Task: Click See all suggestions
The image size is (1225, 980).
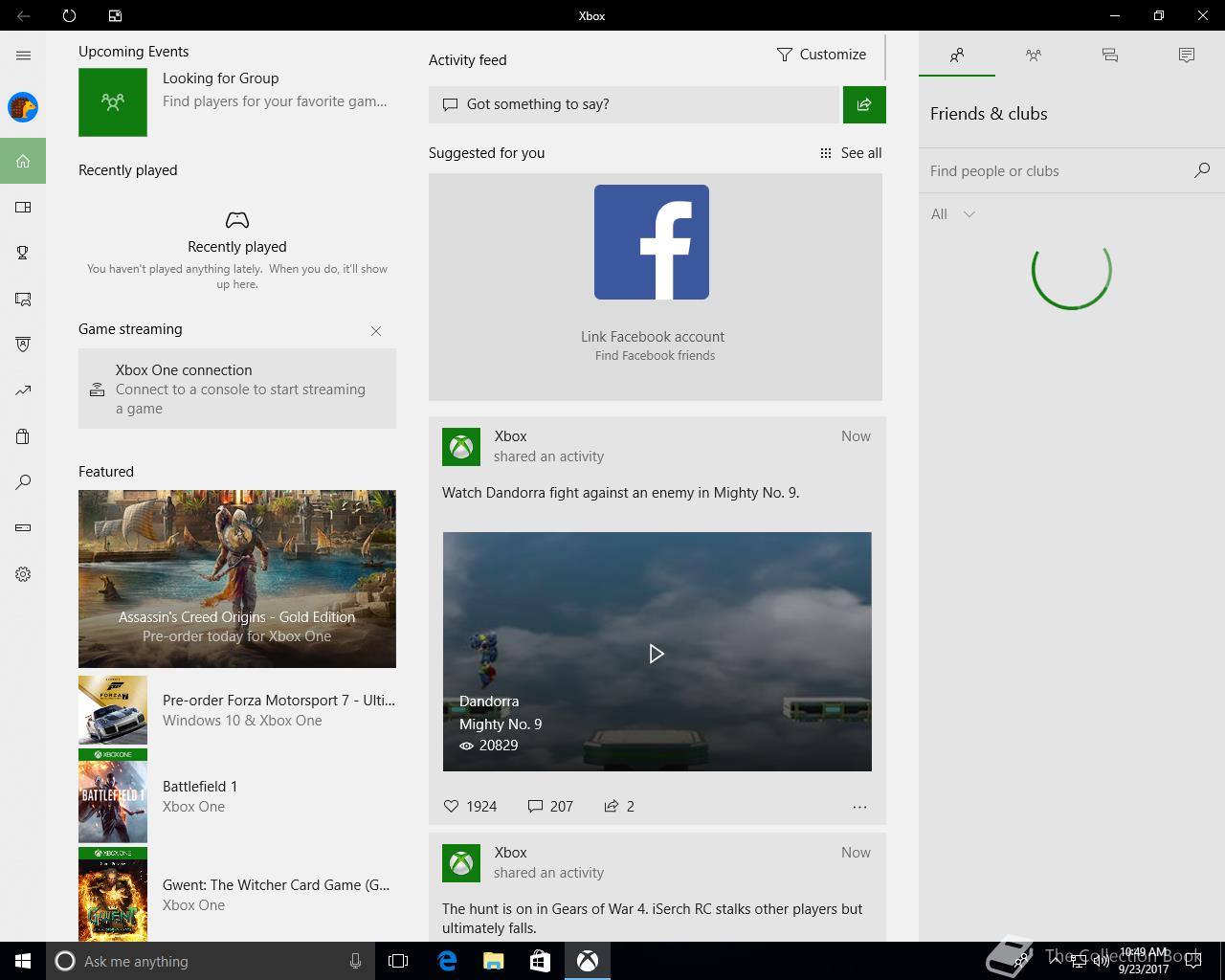Action: click(x=851, y=153)
